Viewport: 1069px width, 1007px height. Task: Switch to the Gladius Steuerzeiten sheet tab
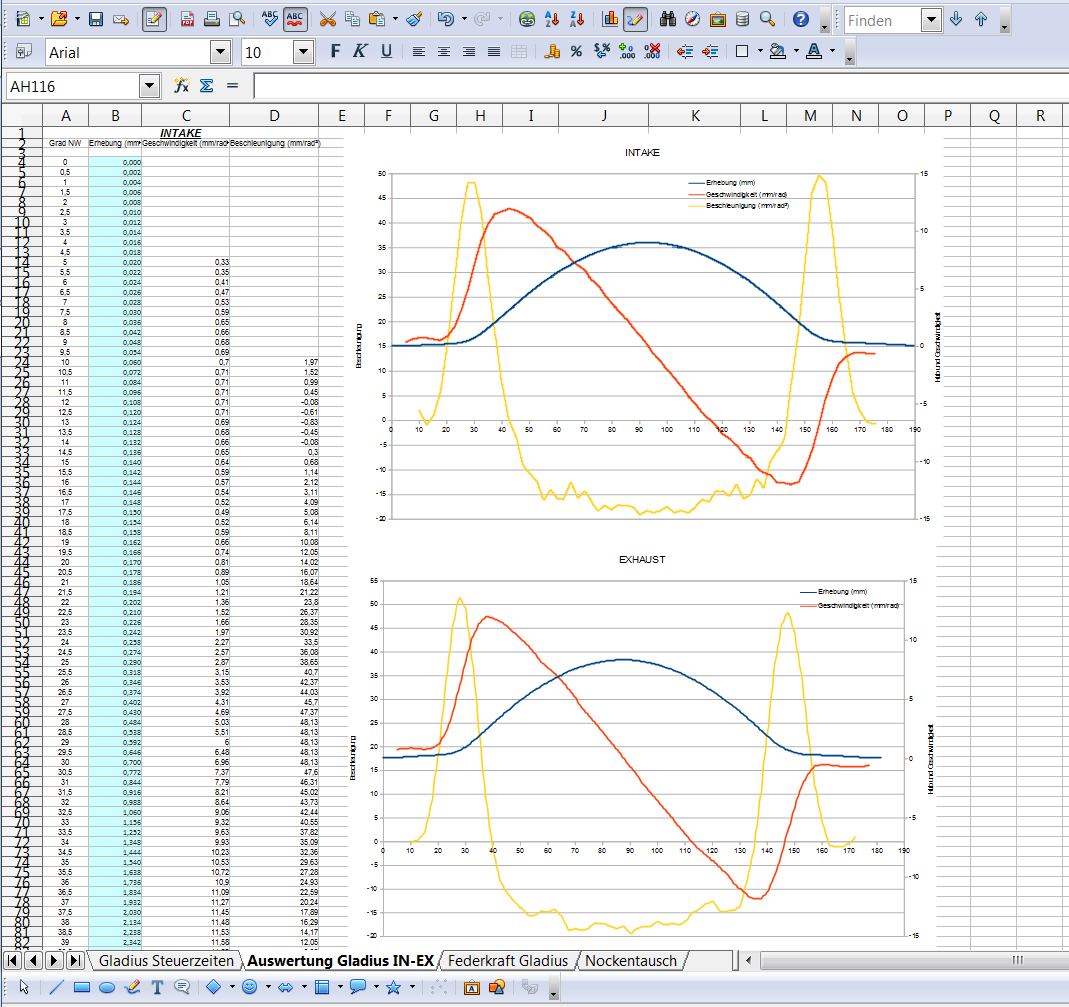tap(166, 961)
